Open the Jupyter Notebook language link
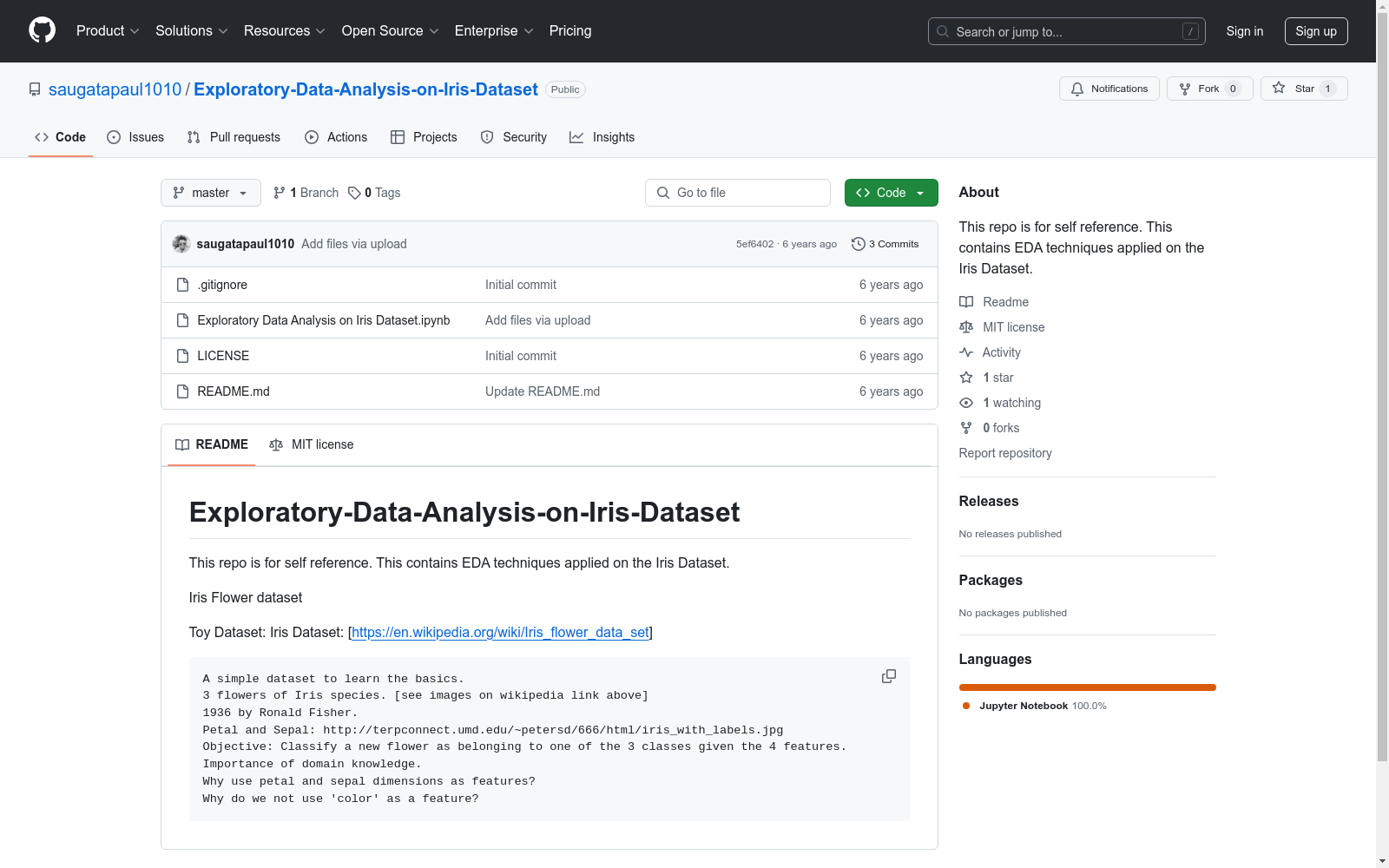 click(x=1043, y=706)
